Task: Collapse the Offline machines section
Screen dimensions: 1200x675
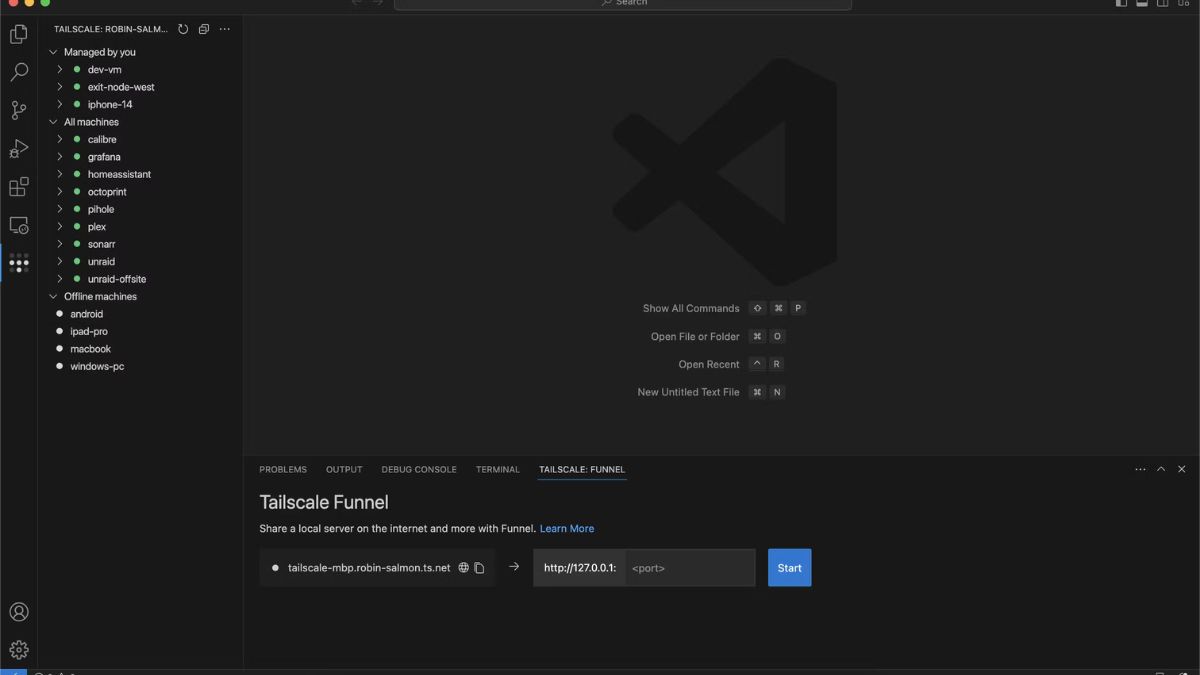Action: tap(53, 297)
